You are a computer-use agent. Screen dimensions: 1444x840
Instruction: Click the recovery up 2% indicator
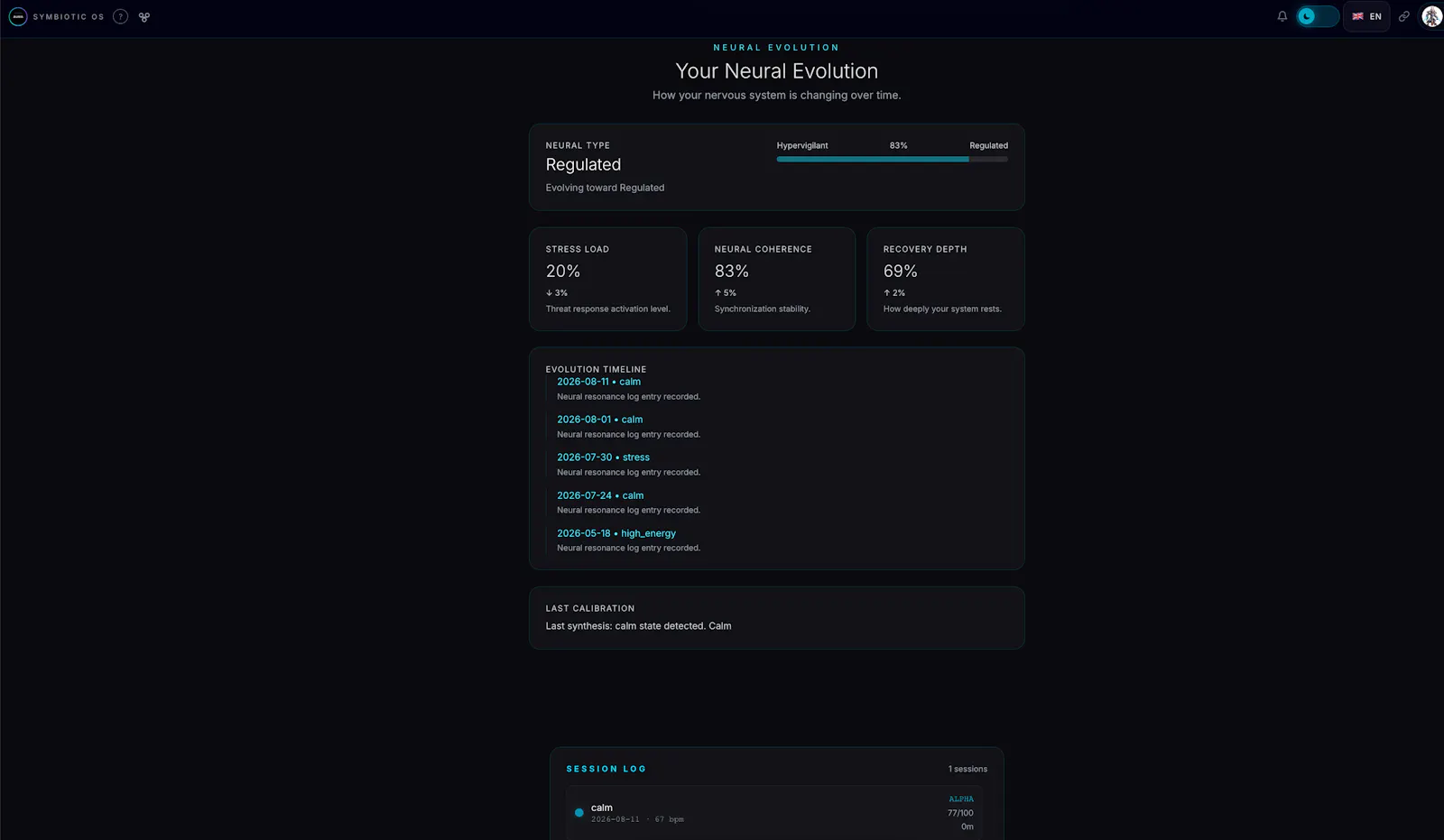(x=894, y=293)
